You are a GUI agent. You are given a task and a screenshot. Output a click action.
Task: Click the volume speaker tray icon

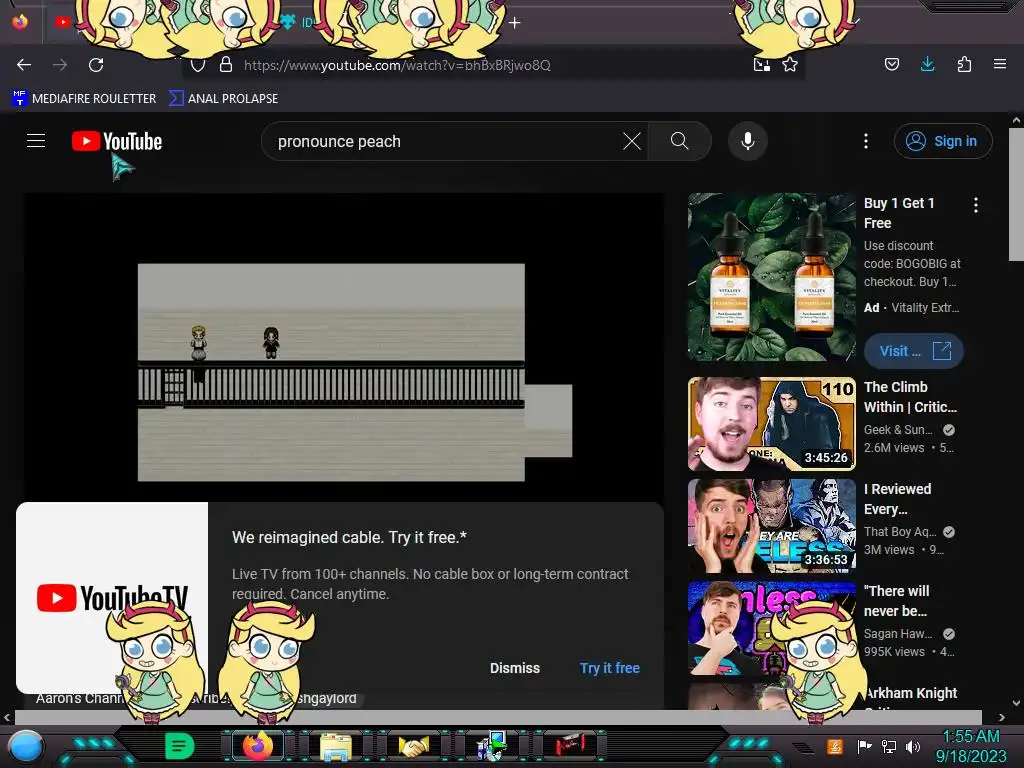tap(913, 746)
